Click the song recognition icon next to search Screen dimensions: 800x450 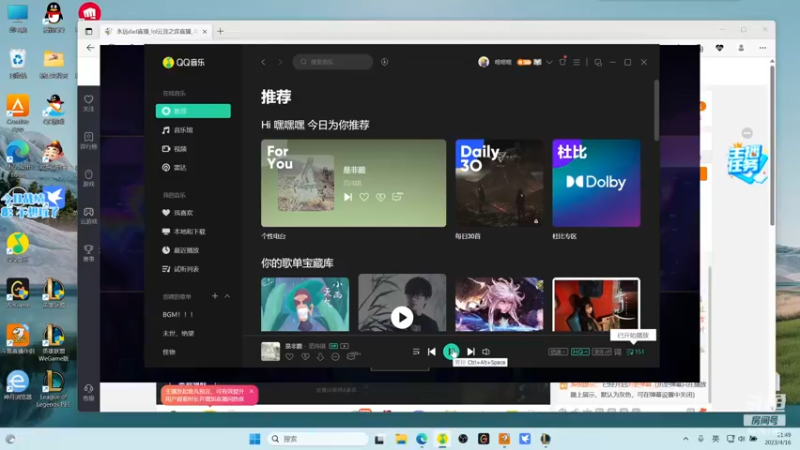click(x=385, y=62)
